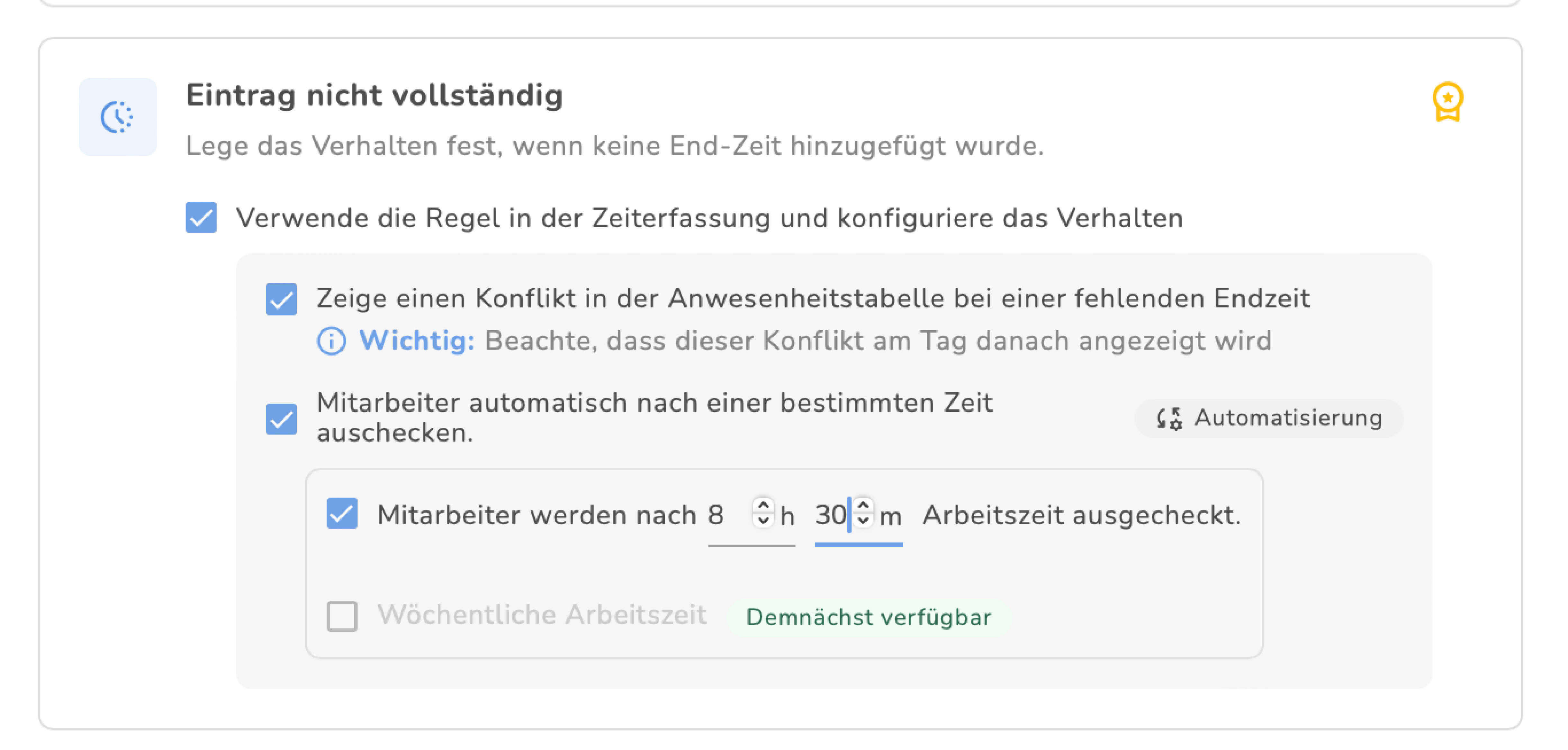Click the Automatisierung gear-cycle icon

coord(1169,418)
